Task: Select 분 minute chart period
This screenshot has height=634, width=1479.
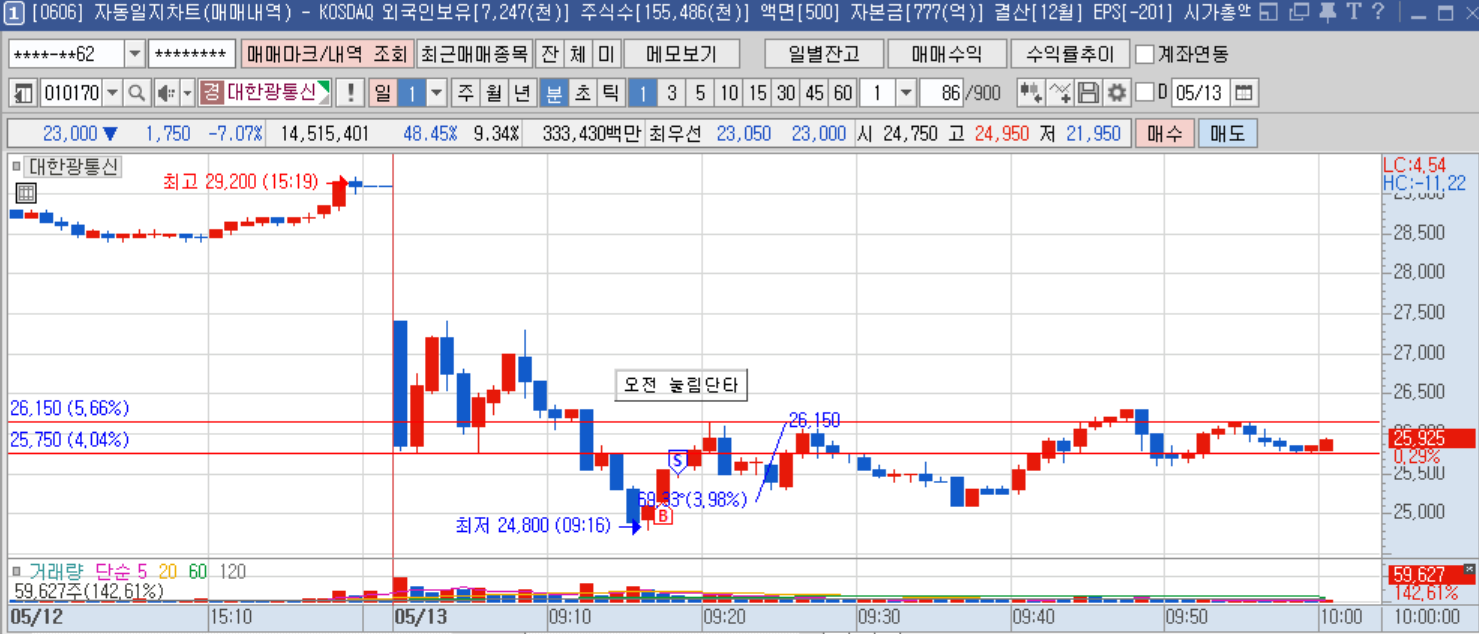Action: (x=553, y=94)
